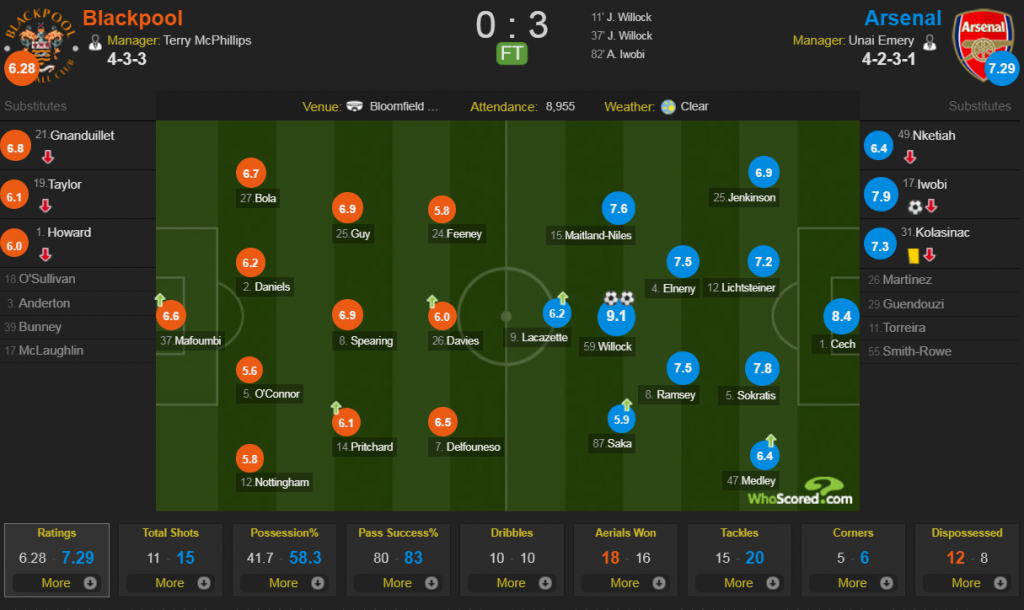The height and width of the screenshot is (610, 1024).
Task: Expand More under Dispossessed
Action: [967, 583]
